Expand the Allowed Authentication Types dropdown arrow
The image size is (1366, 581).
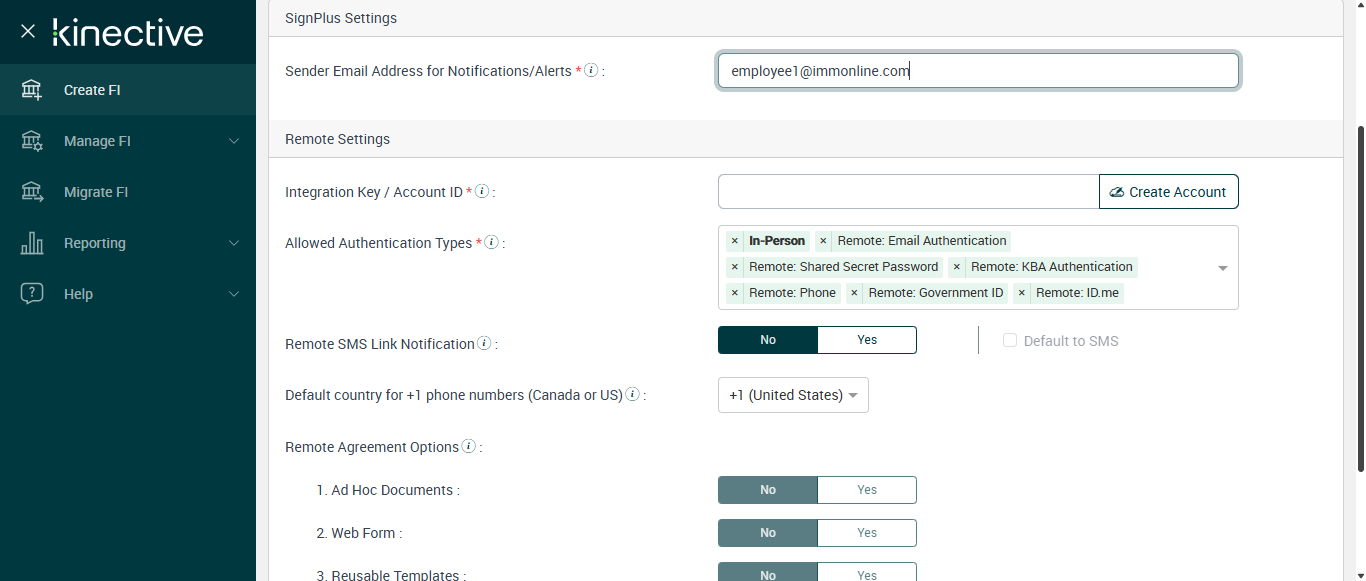(1222, 268)
